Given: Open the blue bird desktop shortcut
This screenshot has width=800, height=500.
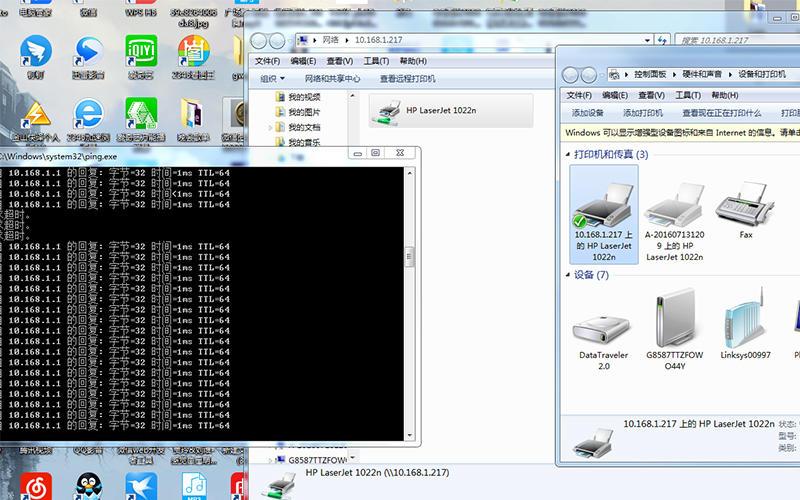Looking at the screenshot, I should point(141,486).
